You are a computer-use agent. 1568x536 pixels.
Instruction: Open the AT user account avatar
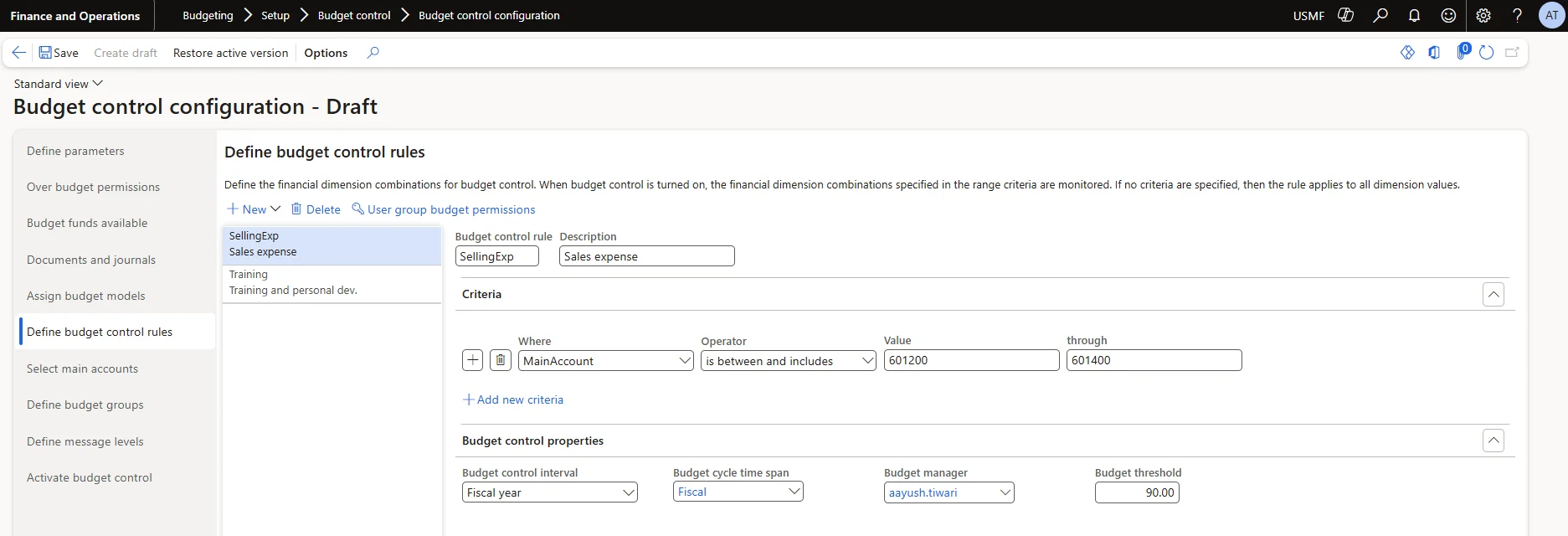[x=1552, y=15]
